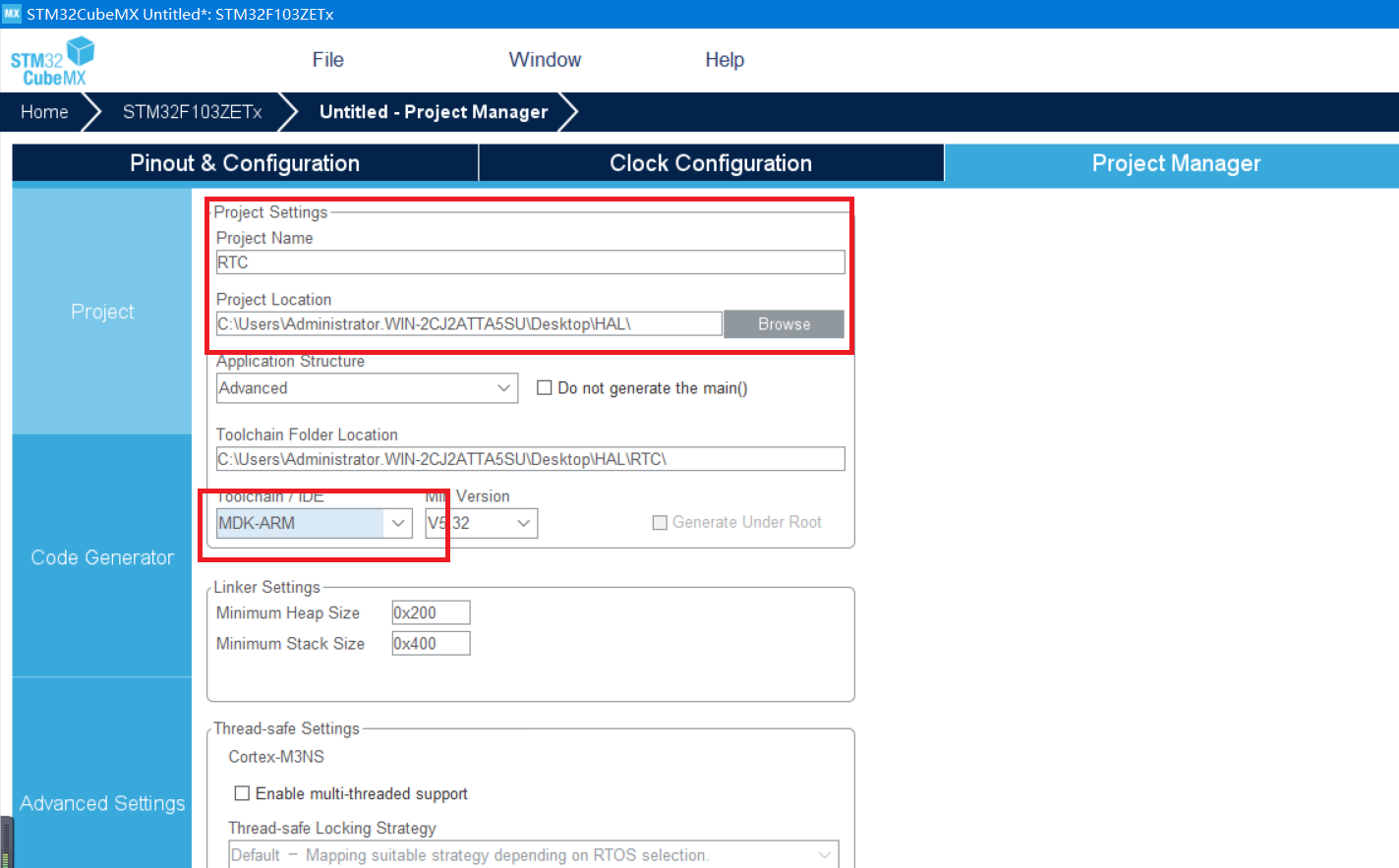Open the Application Structure dropdown
Screen dimensions: 1399x868
coord(367,388)
